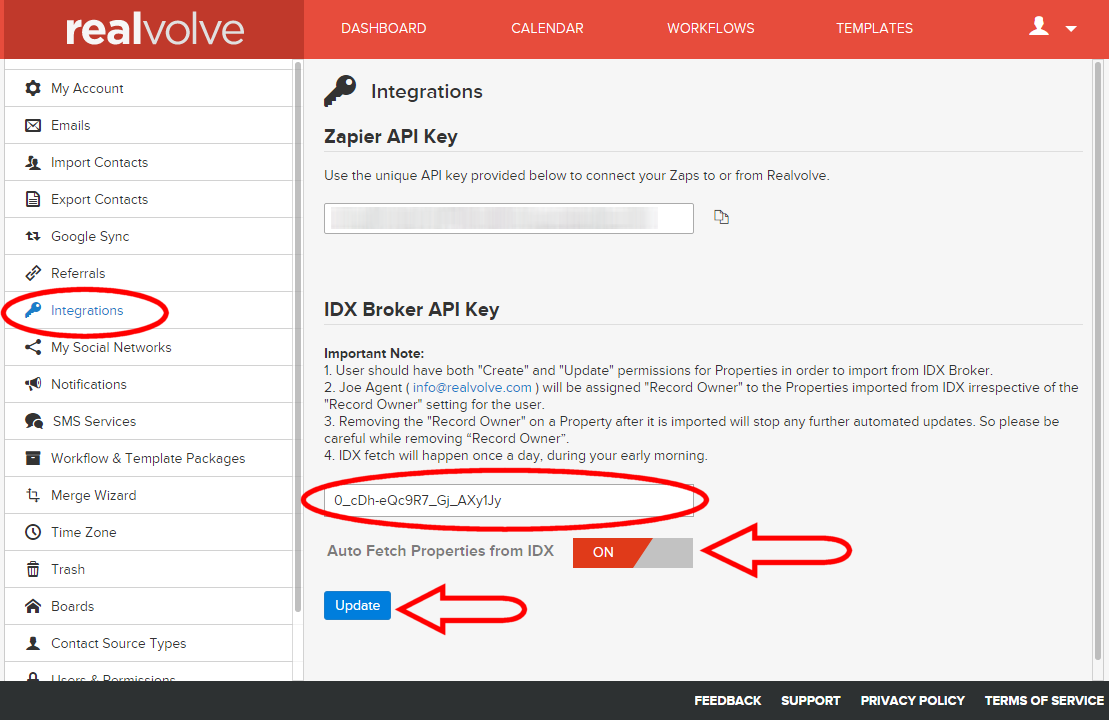Click the Google Sync arrows icon

tap(33, 236)
